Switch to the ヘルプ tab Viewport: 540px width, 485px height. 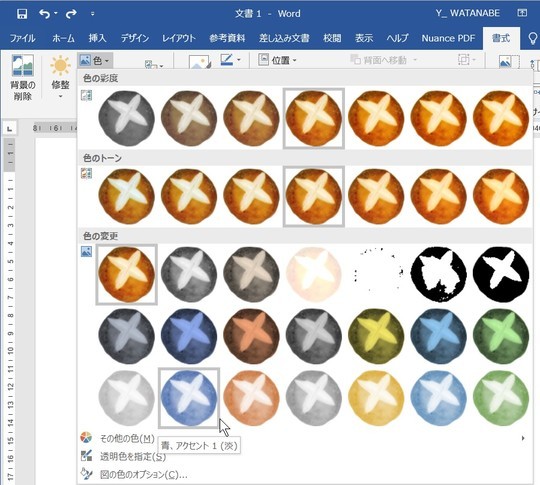tap(397, 38)
